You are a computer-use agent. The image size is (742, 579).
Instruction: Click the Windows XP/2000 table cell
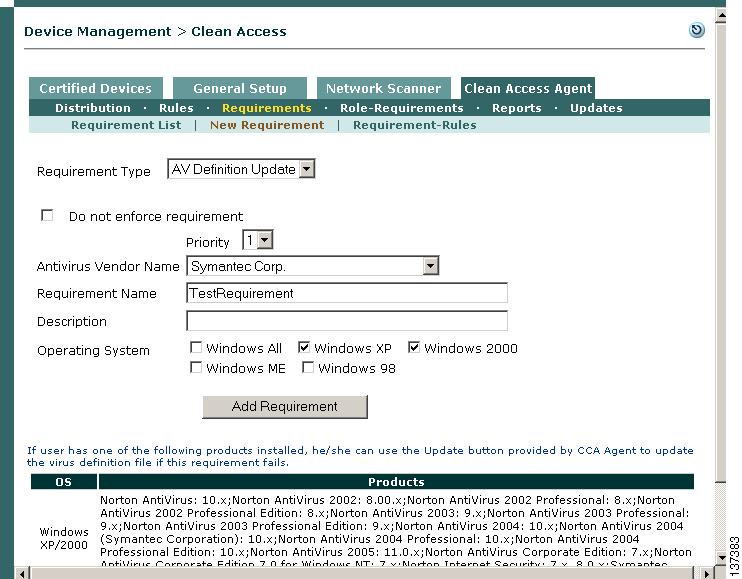click(64, 538)
